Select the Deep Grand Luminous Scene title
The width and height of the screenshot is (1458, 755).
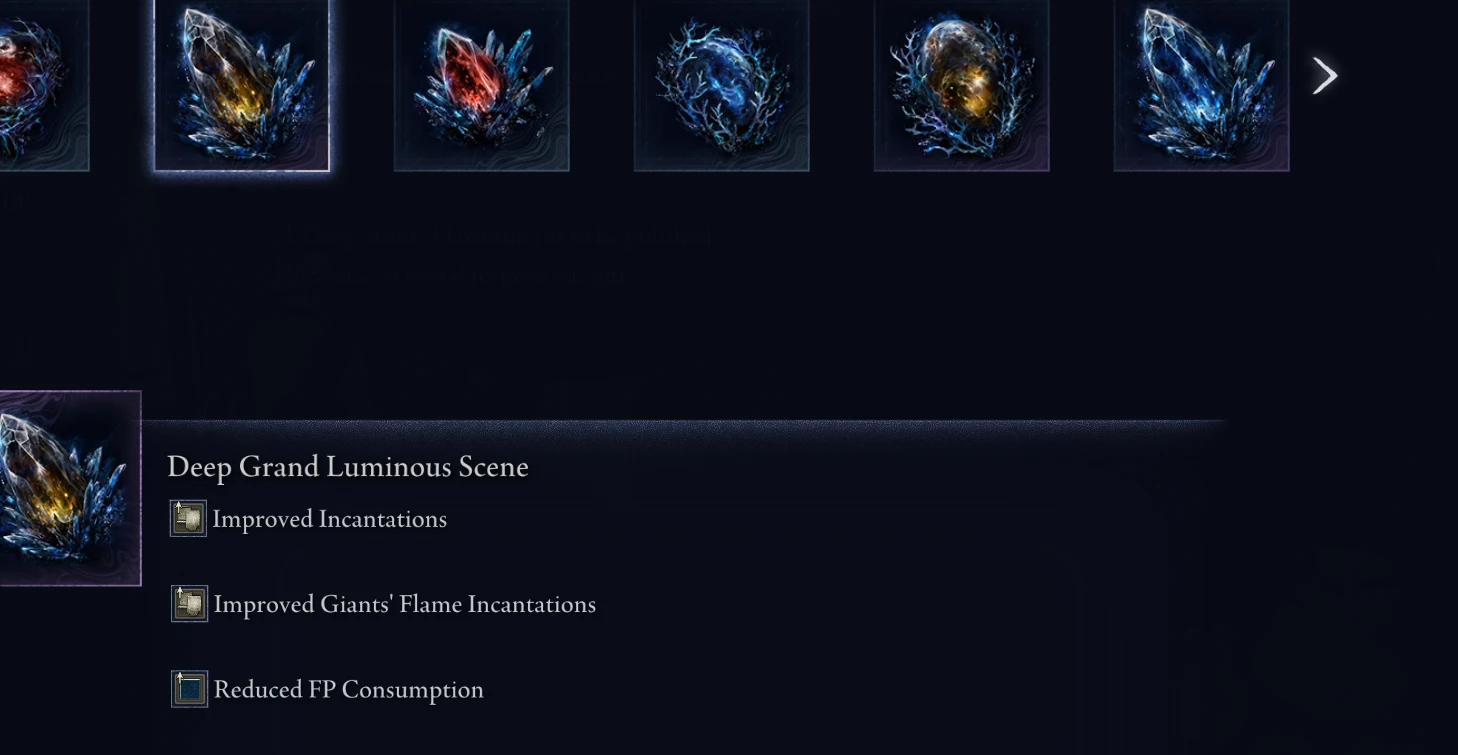click(x=348, y=467)
